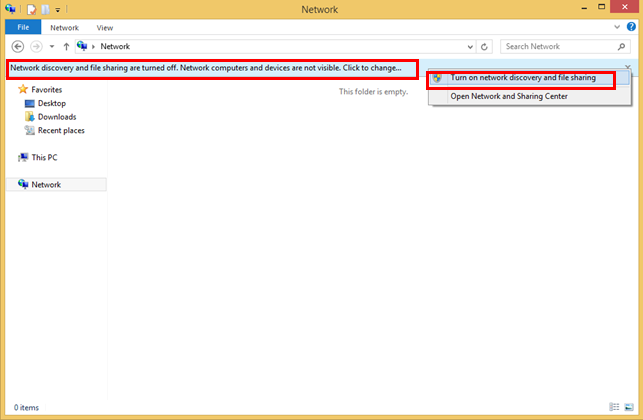The height and width of the screenshot is (420, 643).
Task: Open Windows Help question mark
Action: 631,27
